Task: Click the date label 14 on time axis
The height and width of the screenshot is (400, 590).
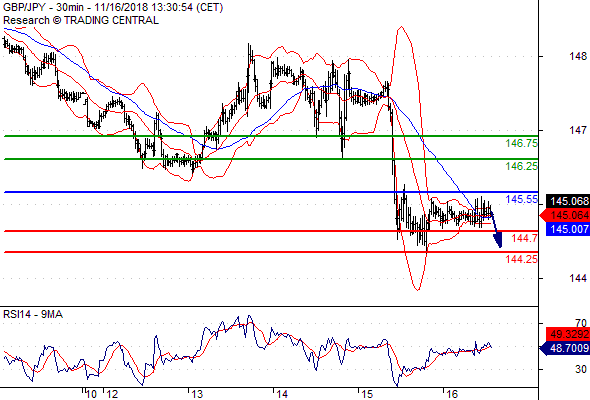Action: coord(282,394)
